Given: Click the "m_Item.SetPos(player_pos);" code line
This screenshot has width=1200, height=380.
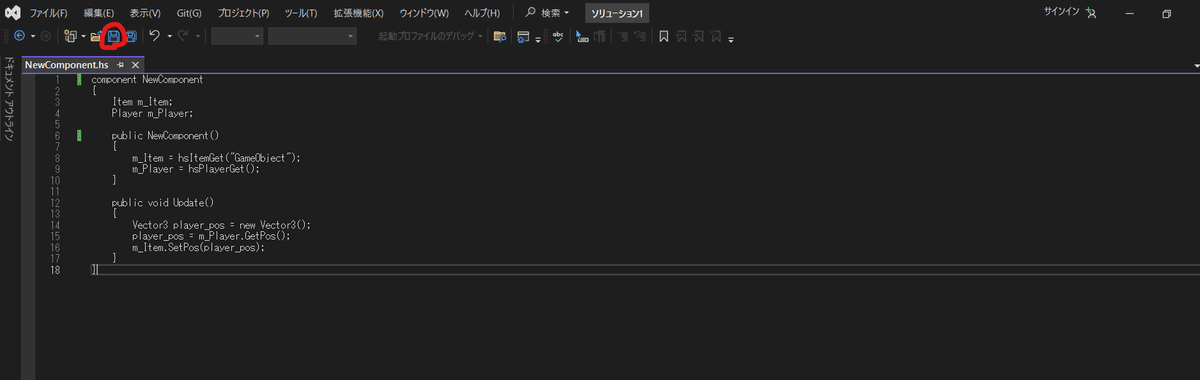Looking at the screenshot, I should pos(198,248).
